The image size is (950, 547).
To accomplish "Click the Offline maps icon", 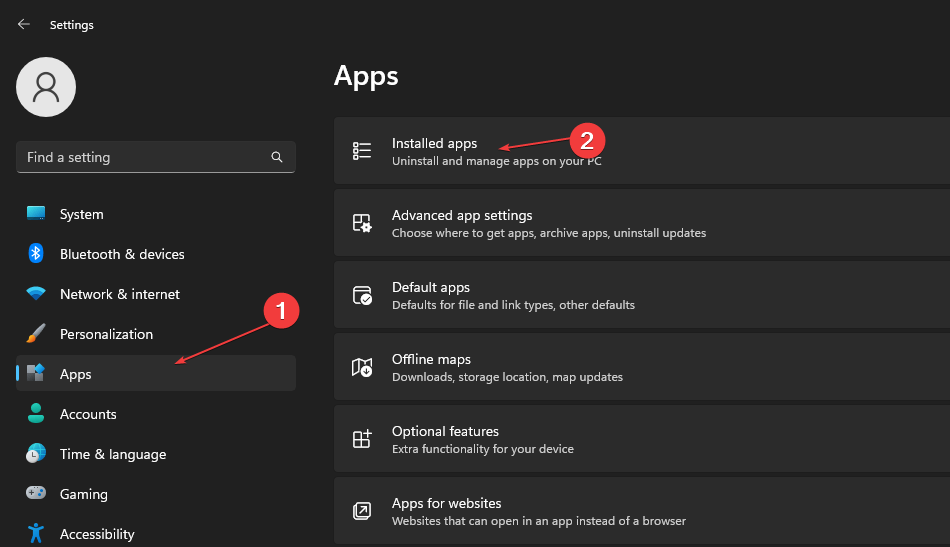I will [x=362, y=367].
